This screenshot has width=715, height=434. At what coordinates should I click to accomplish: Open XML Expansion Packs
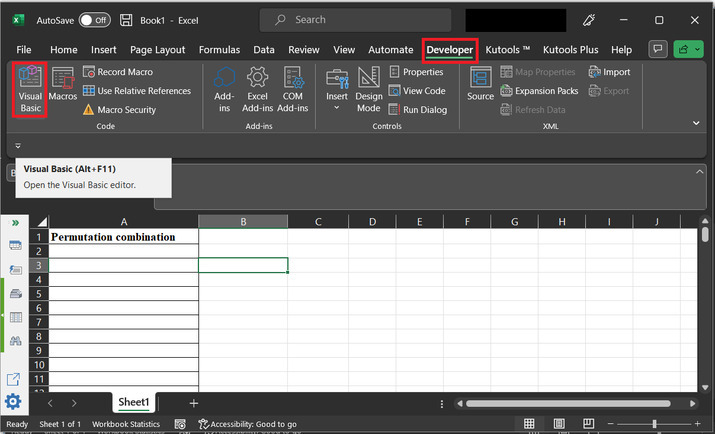coord(539,91)
